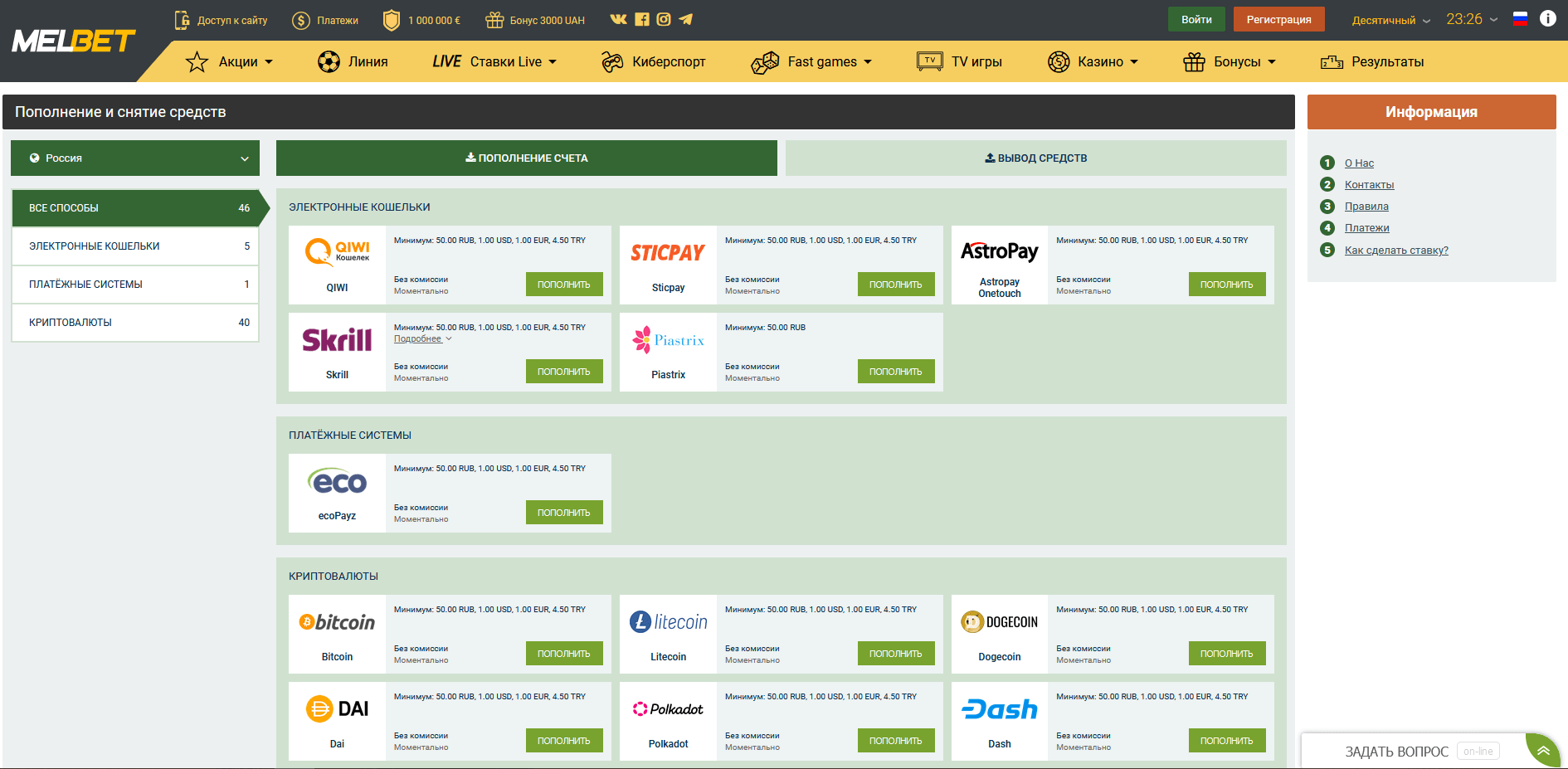Image resolution: width=1568 pixels, height=769 pixels.
Task: Open the VK social icon
Action: coord(618,19)
